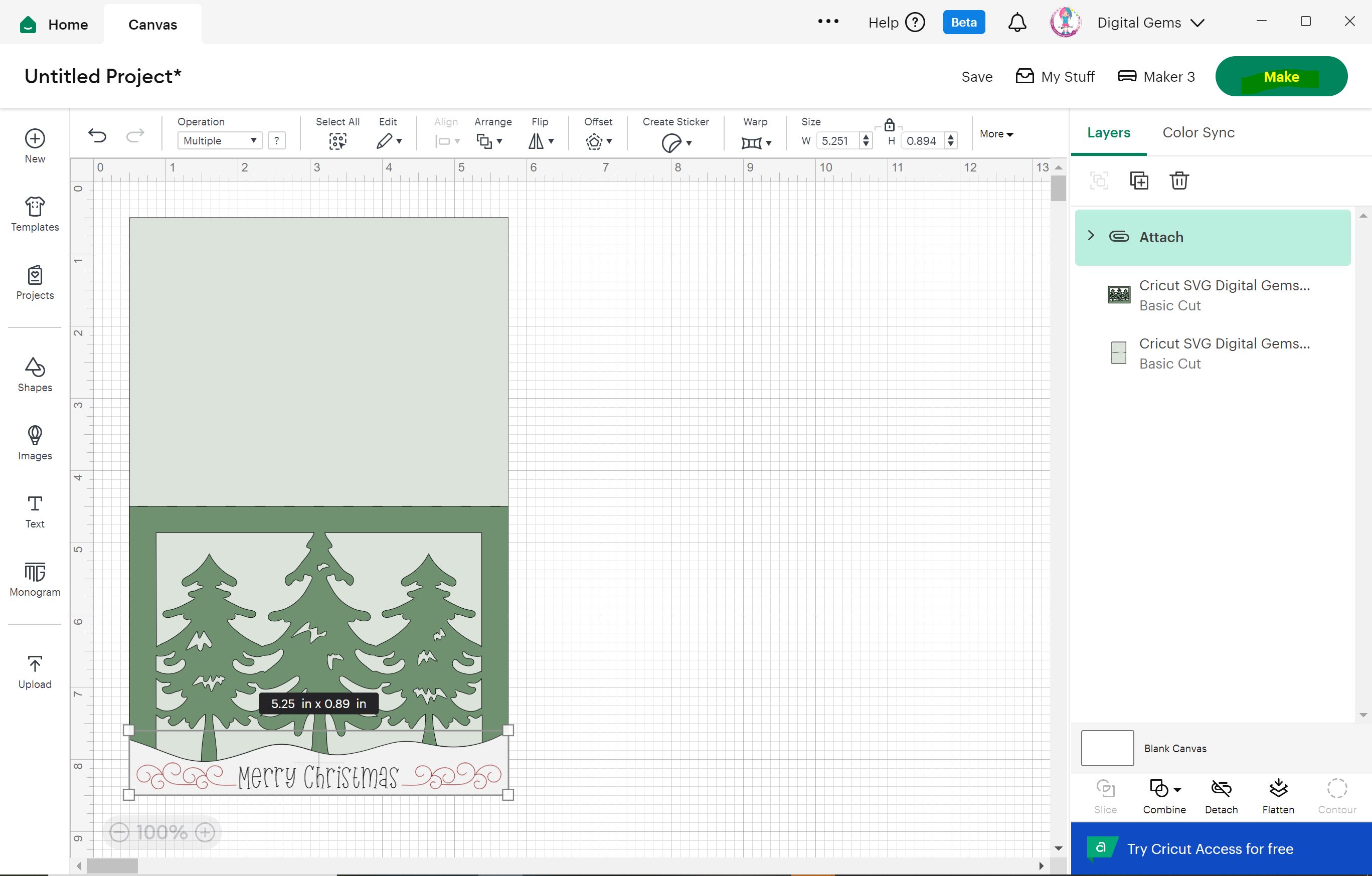
Task: Click Flatten in layers panel
Action: tap(1277, 795)
